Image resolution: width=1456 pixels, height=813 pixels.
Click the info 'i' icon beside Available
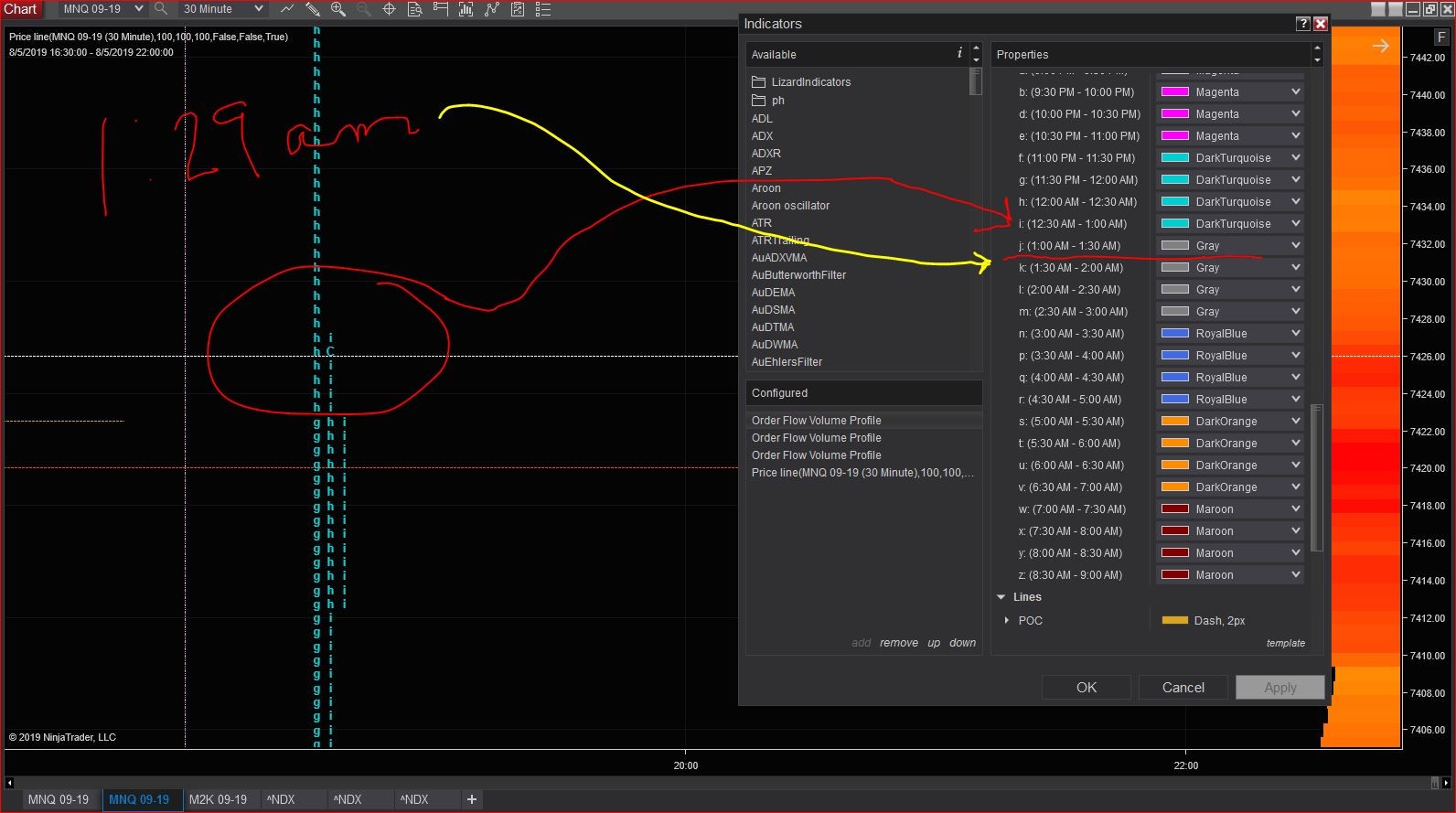958,54
